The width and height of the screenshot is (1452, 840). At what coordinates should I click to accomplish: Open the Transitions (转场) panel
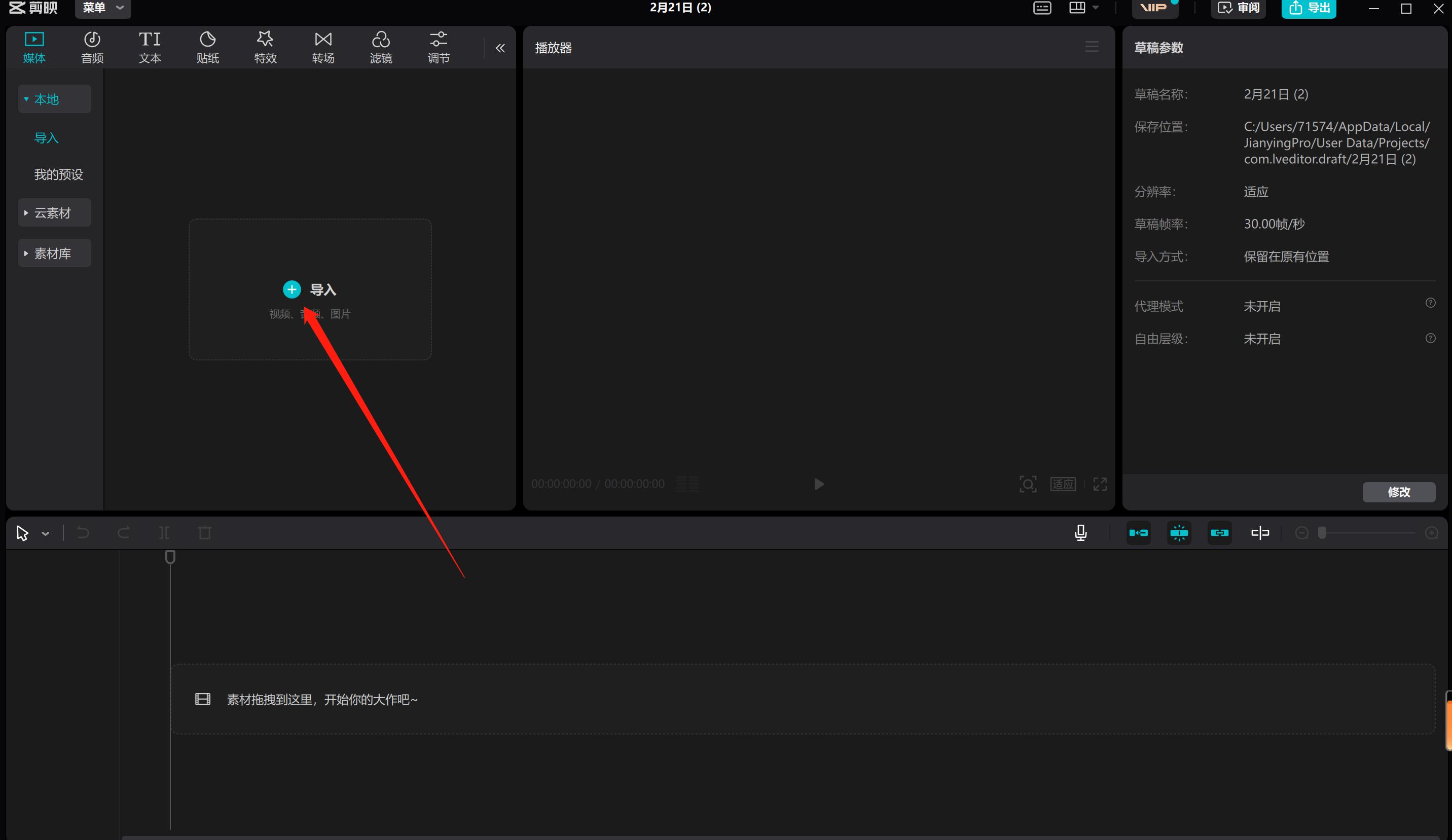pos(322,47)
